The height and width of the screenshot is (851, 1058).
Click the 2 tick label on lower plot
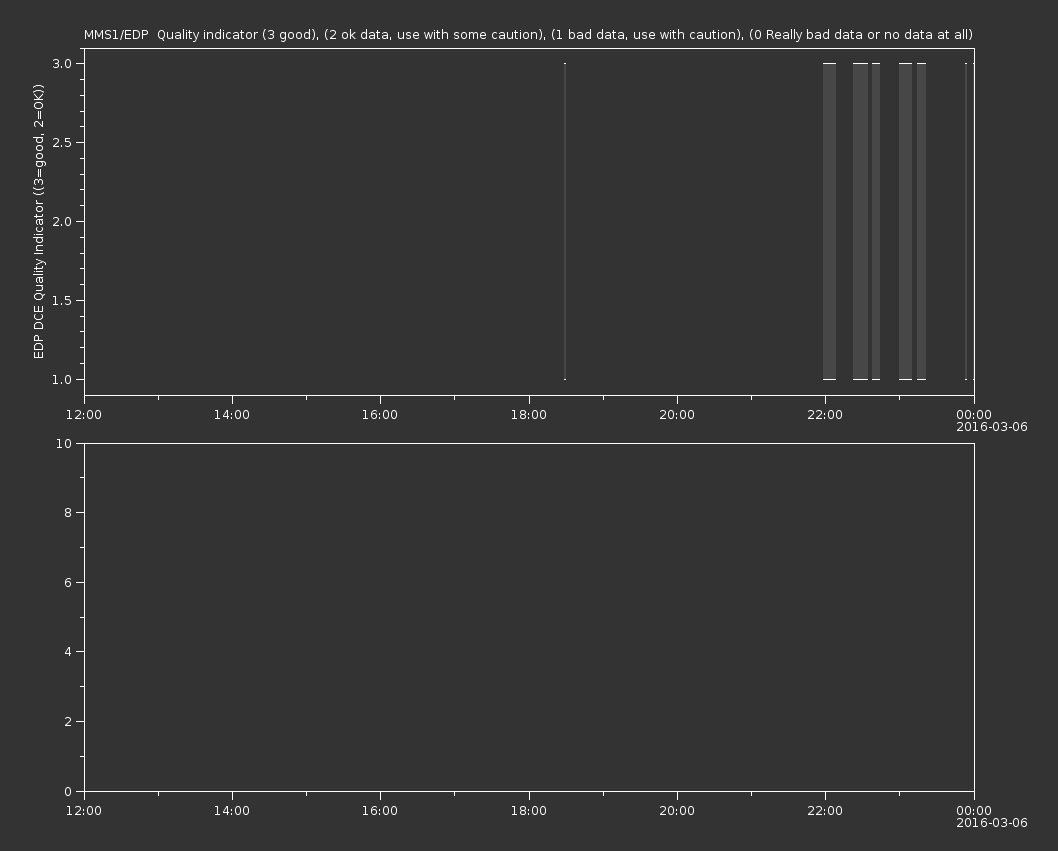click(x=68, y=721)
